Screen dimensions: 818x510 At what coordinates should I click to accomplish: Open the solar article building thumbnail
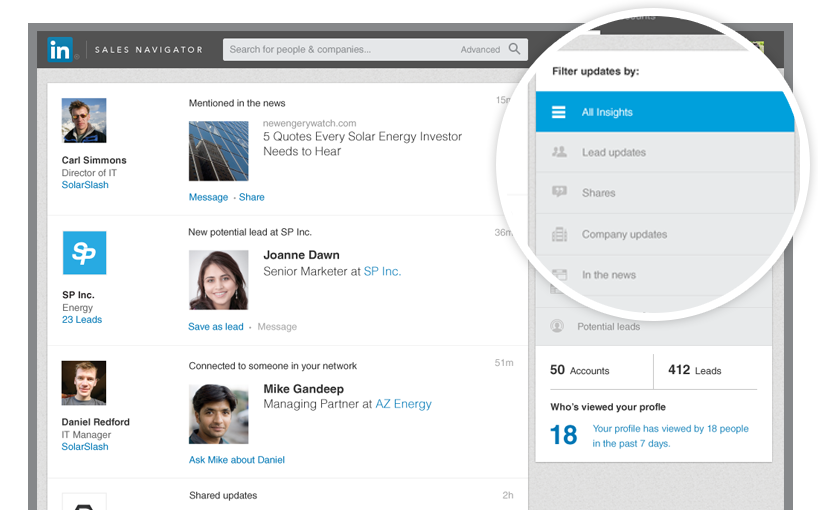coord(219,151)
